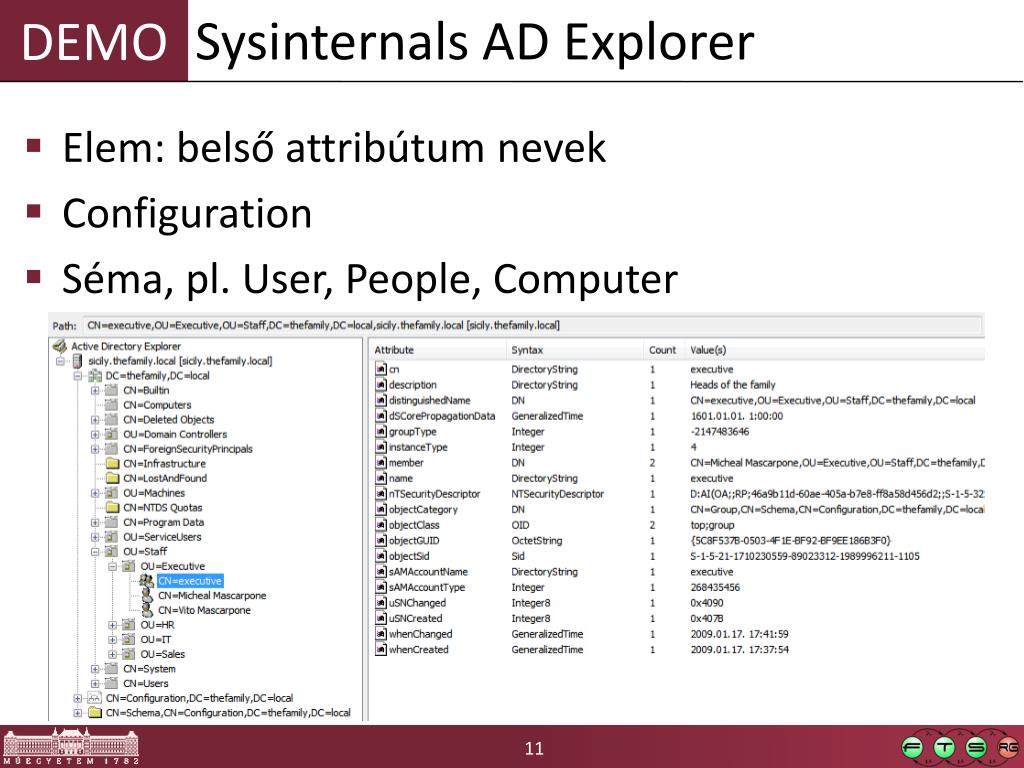Select CN=System in the tree

[x=150, y=669]
